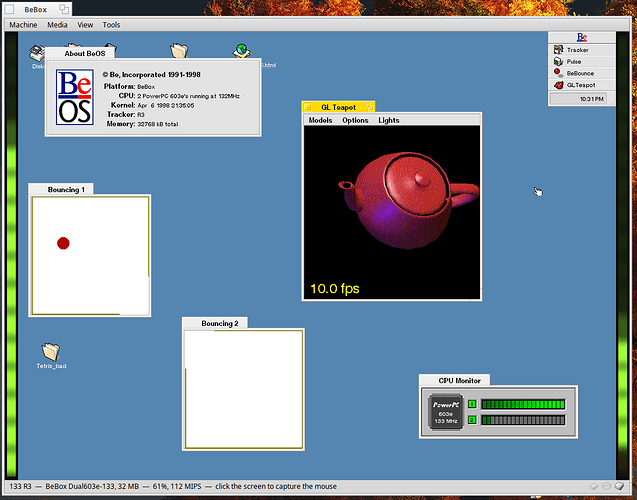
Task: Click the copyright line in About BeOS
Action: coord(151,75)
